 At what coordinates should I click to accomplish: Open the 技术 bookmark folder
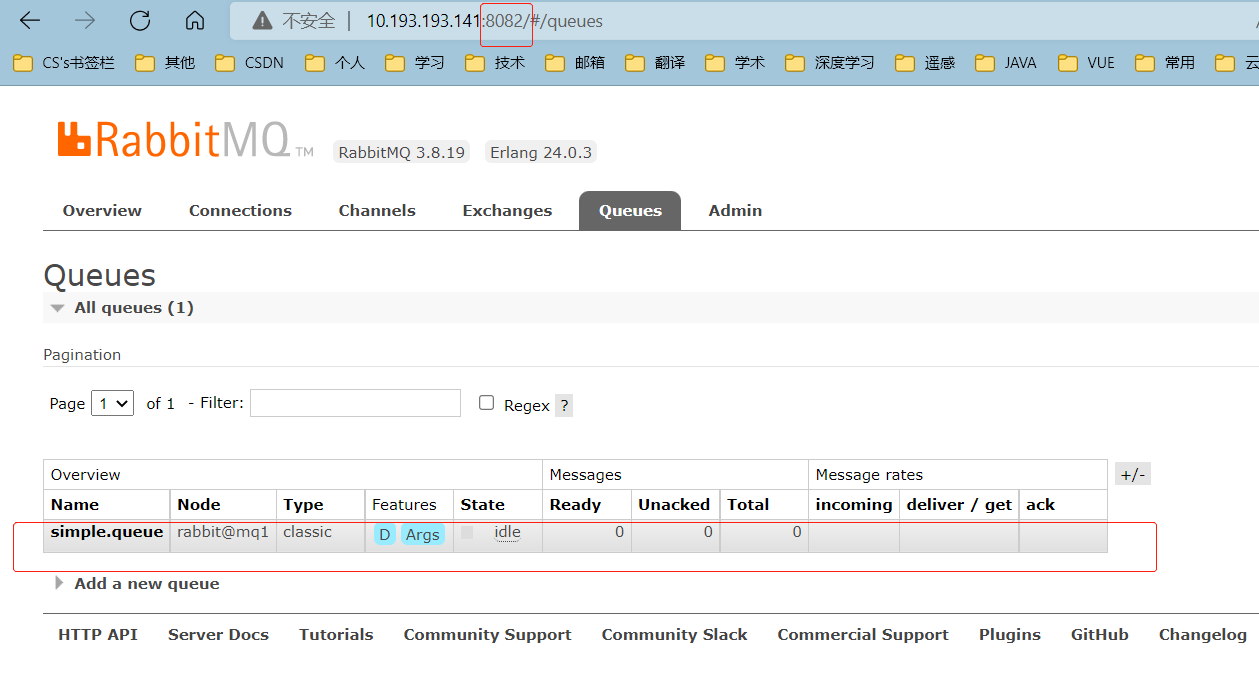point(495,62)
